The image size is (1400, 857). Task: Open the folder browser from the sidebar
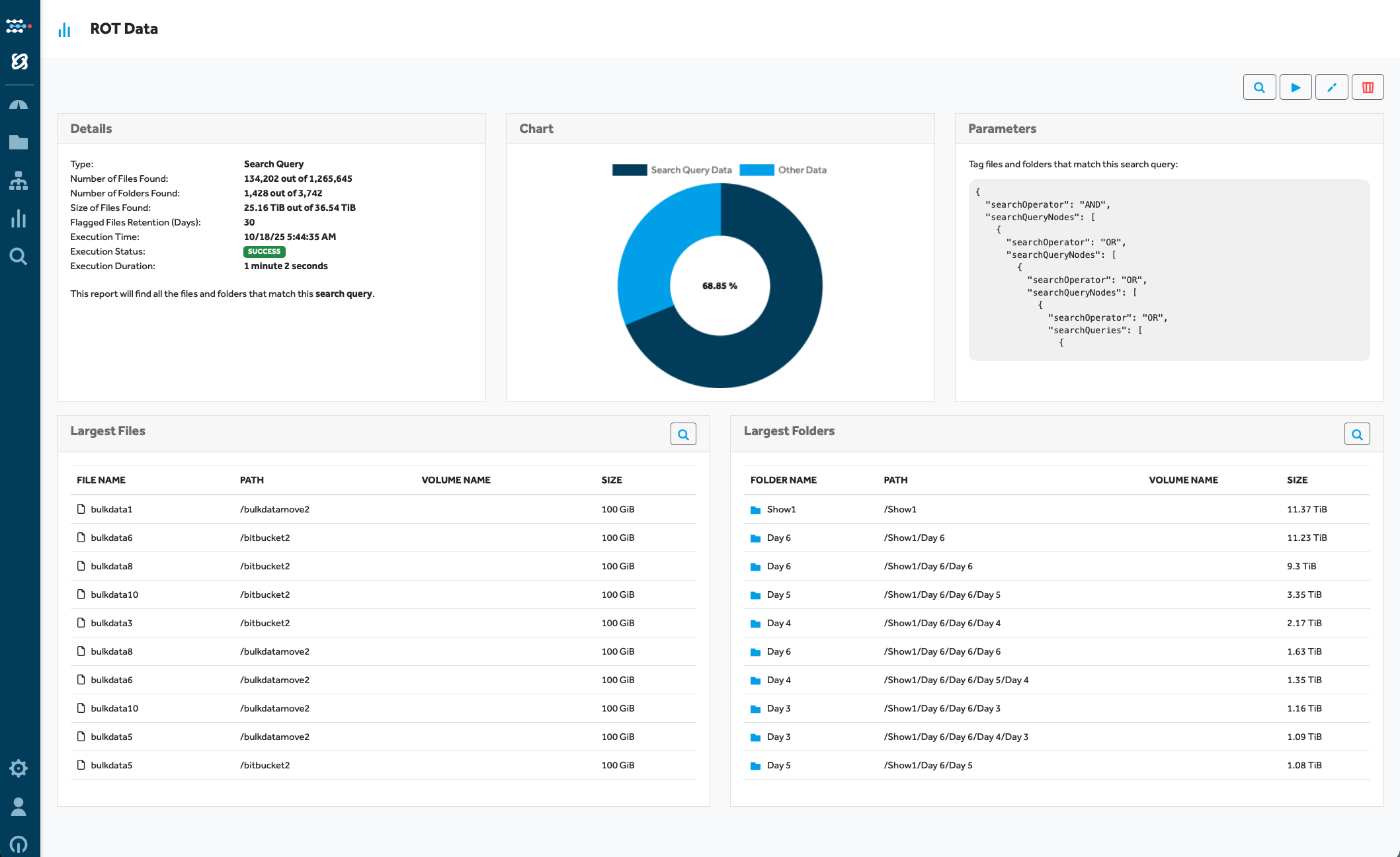[x=19, y=142]
